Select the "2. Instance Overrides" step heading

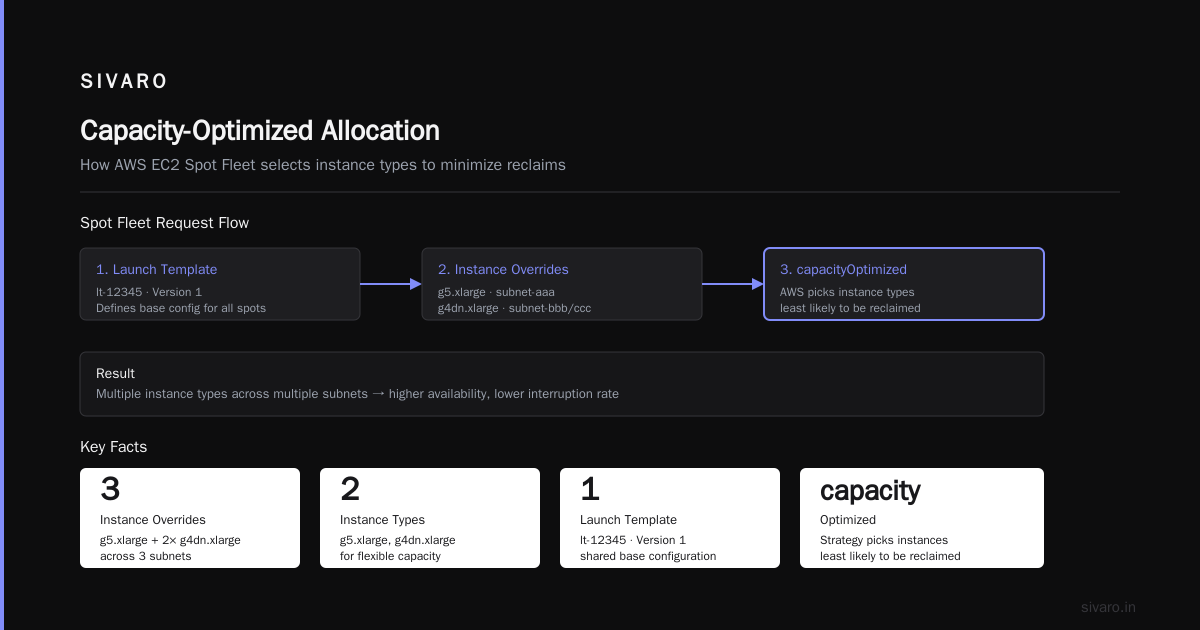(503, 270)
